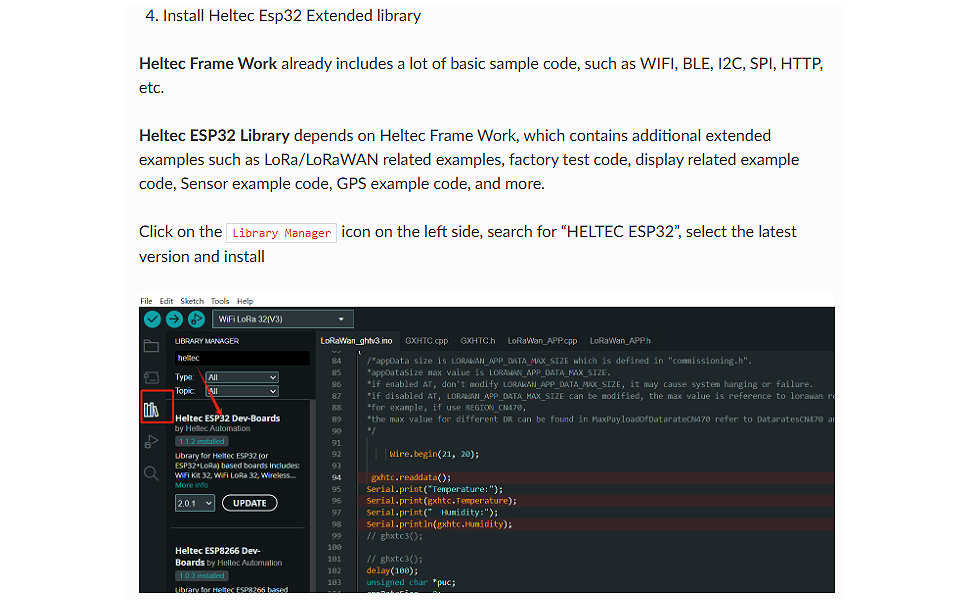
Task: Open the Sketchbook folder icon
Action: tap(151, 347)
